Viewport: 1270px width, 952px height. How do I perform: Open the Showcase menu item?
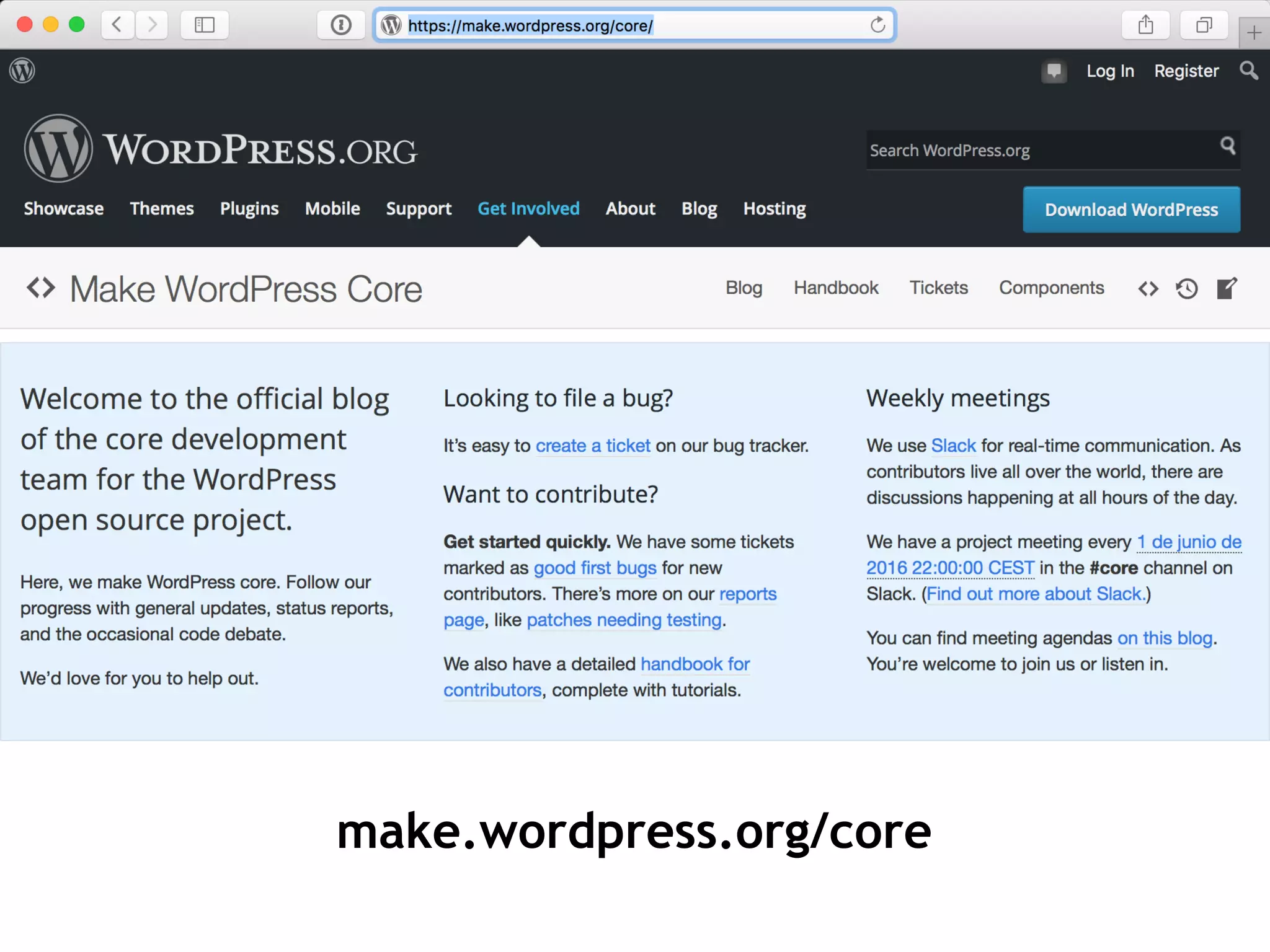[x=64, y=209]
